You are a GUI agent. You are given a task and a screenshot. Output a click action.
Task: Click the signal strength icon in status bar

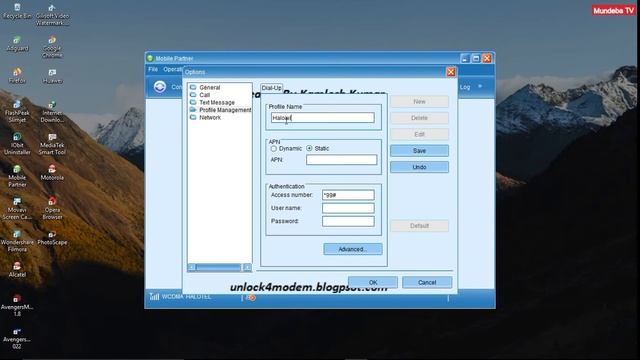click(x=154, y=297)
